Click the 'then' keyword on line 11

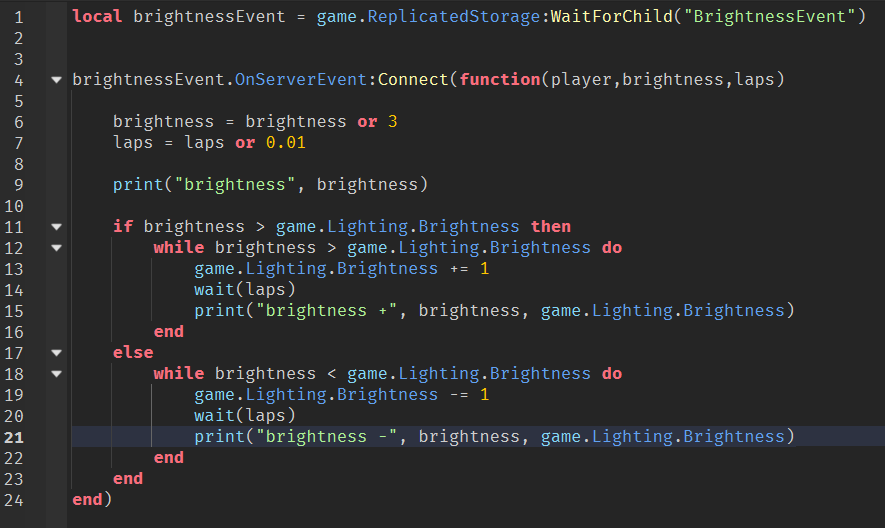pos(551,226)
